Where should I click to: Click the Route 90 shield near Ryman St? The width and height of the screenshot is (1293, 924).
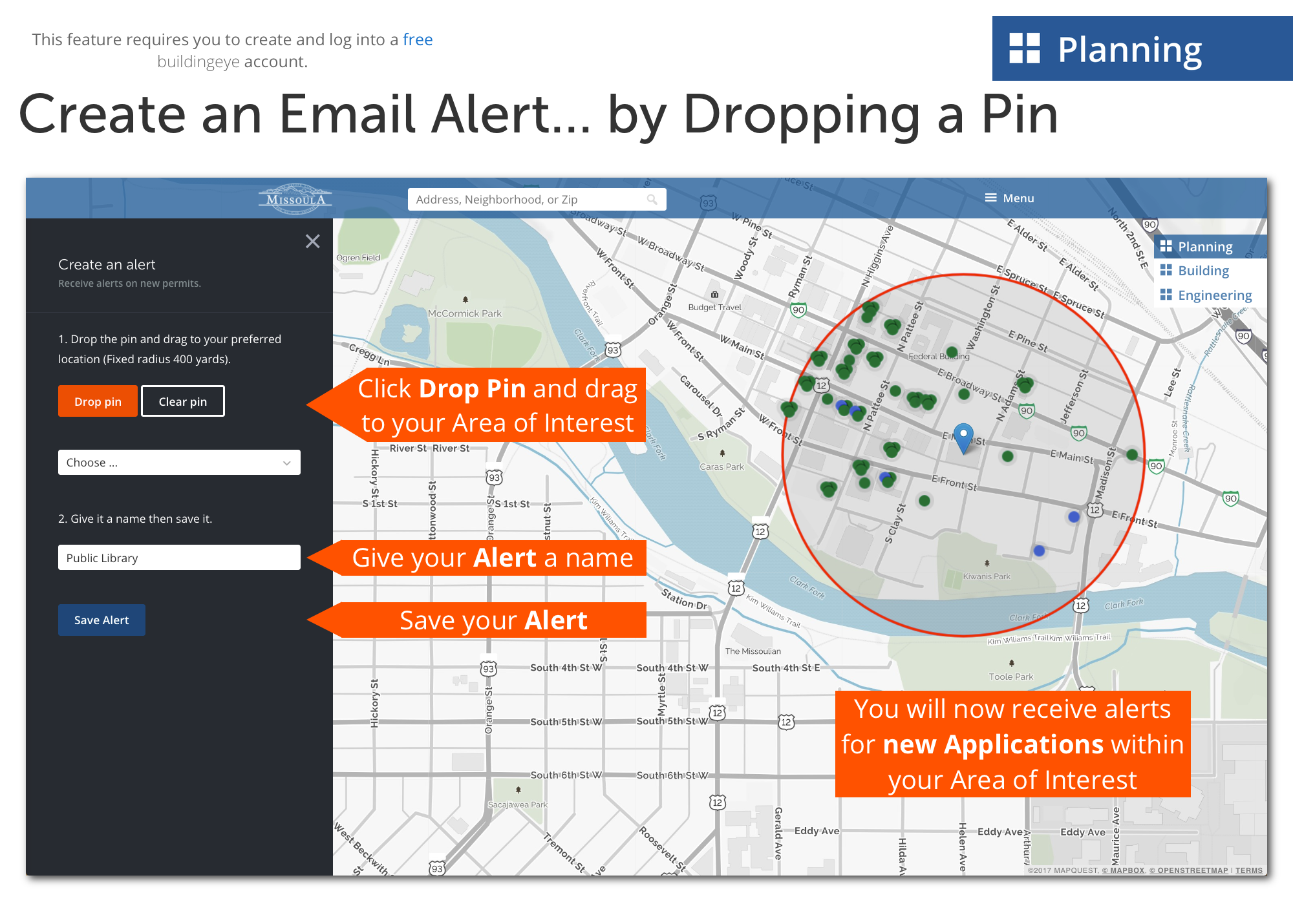[799, 310]
